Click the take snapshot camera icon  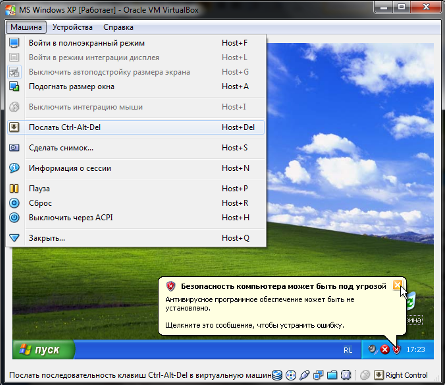pyautogui.click(x=14, y=147)
